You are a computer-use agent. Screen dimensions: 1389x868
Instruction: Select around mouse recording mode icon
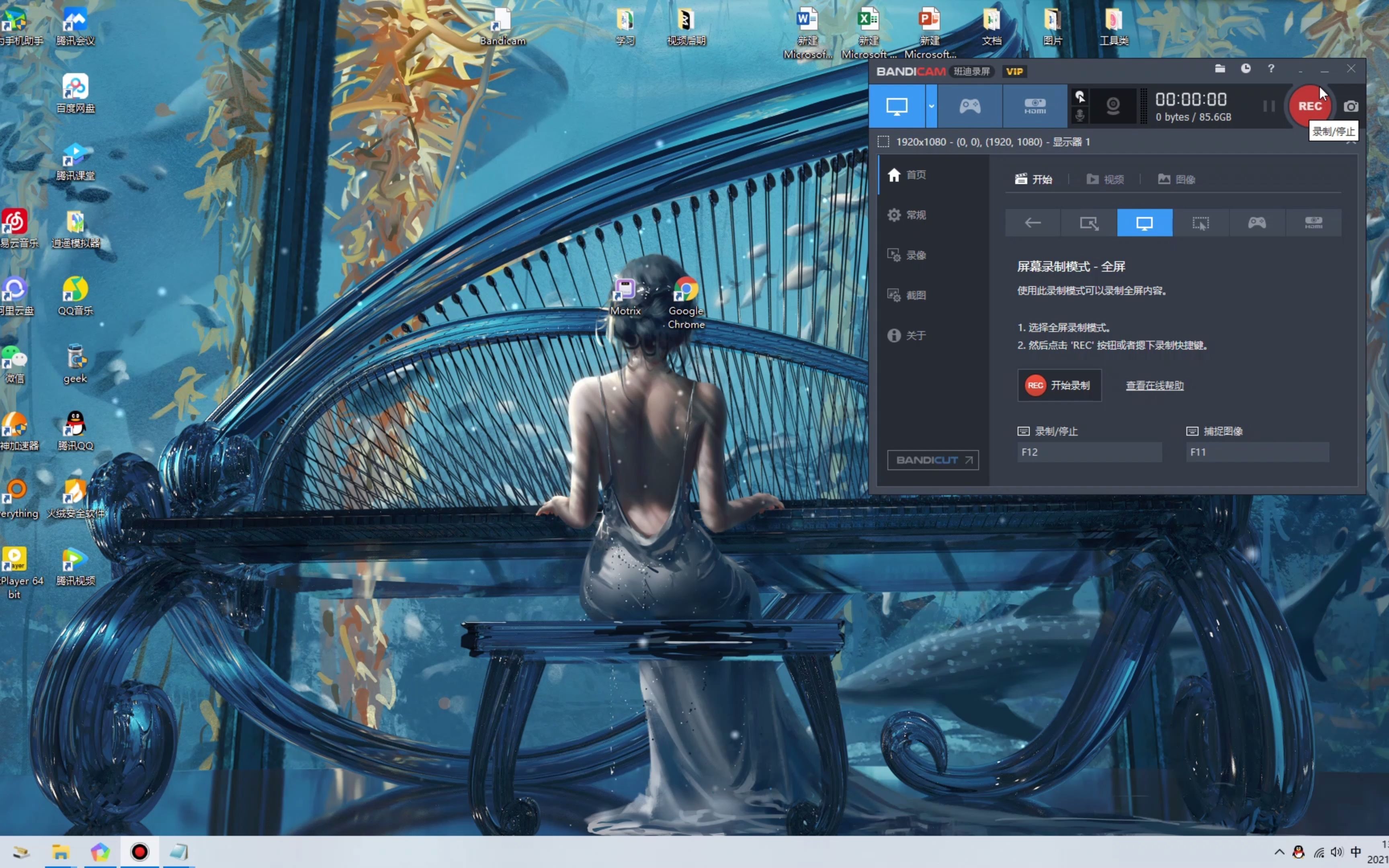[x=1201, y=223]
